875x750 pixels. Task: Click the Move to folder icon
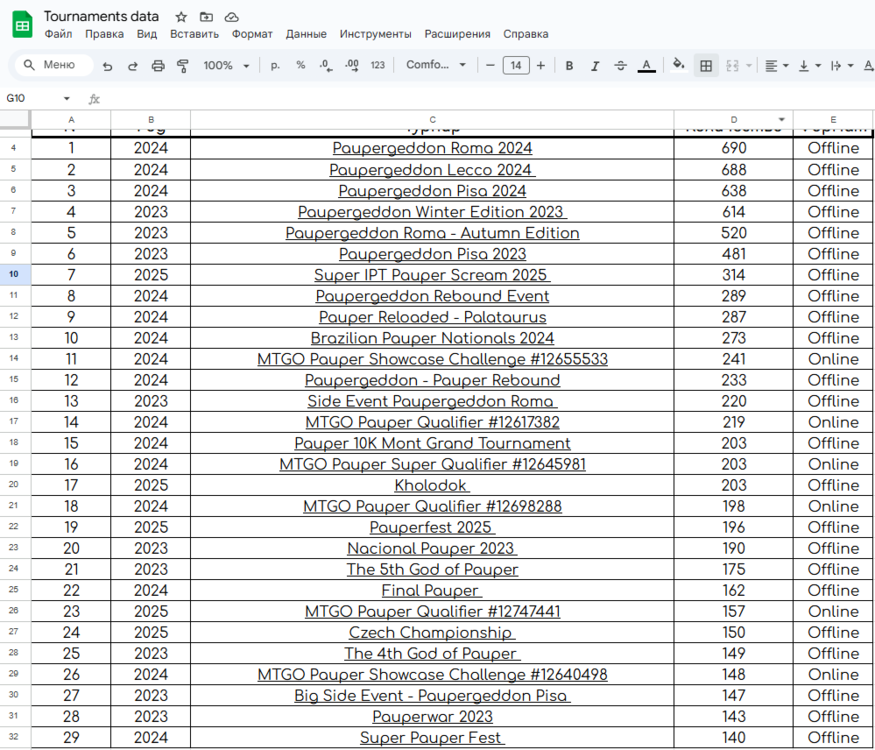click(206, 17)
